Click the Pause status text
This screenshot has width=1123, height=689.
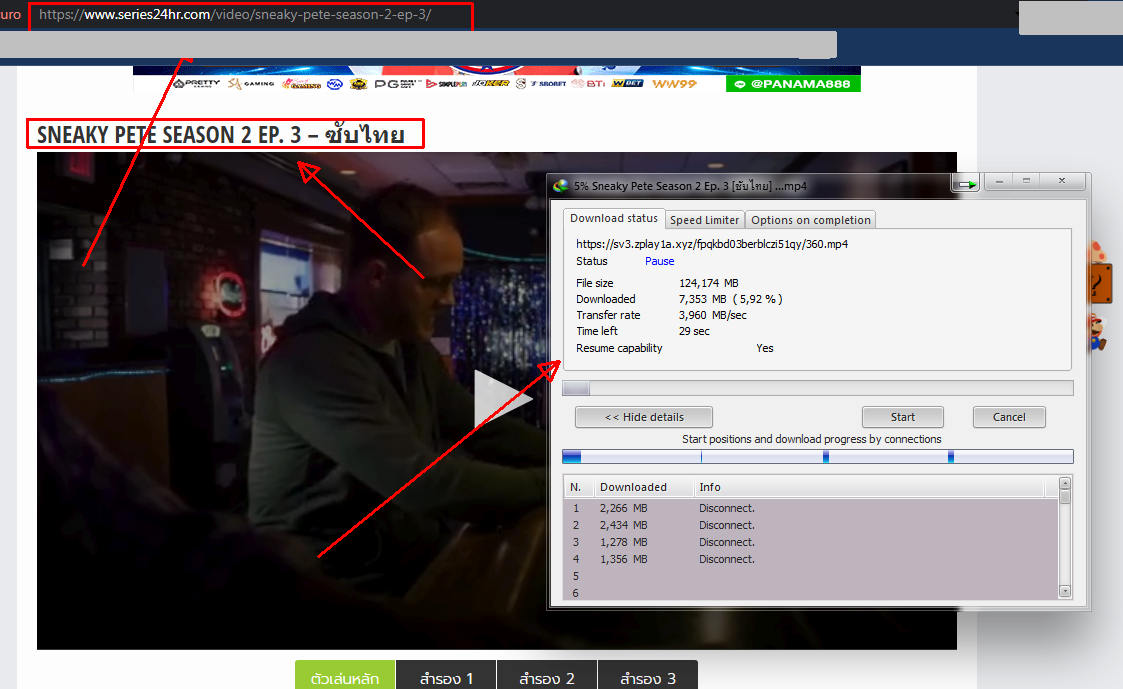pos(660,261)
